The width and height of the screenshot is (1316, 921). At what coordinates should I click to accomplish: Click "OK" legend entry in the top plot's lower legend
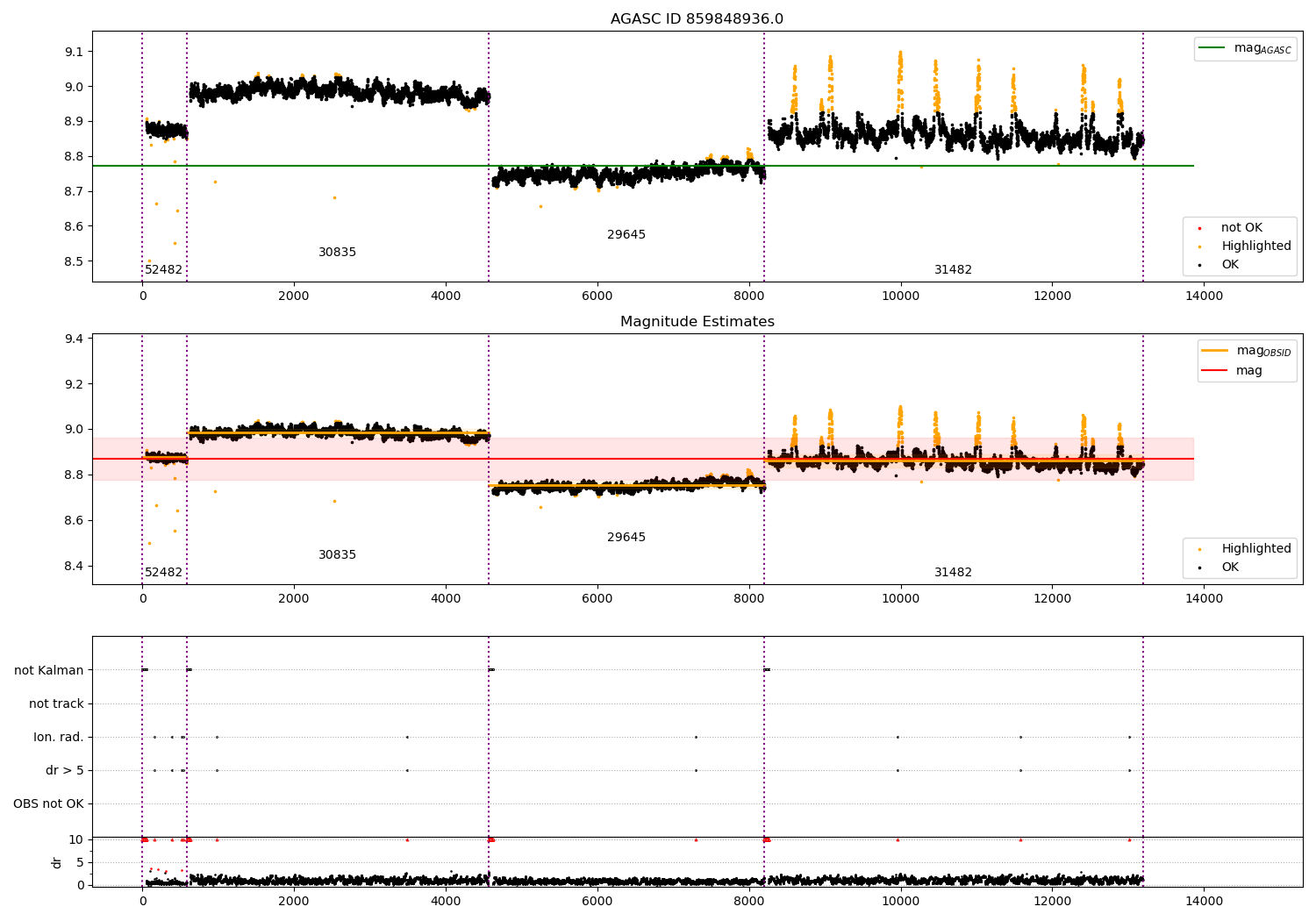1219,264
